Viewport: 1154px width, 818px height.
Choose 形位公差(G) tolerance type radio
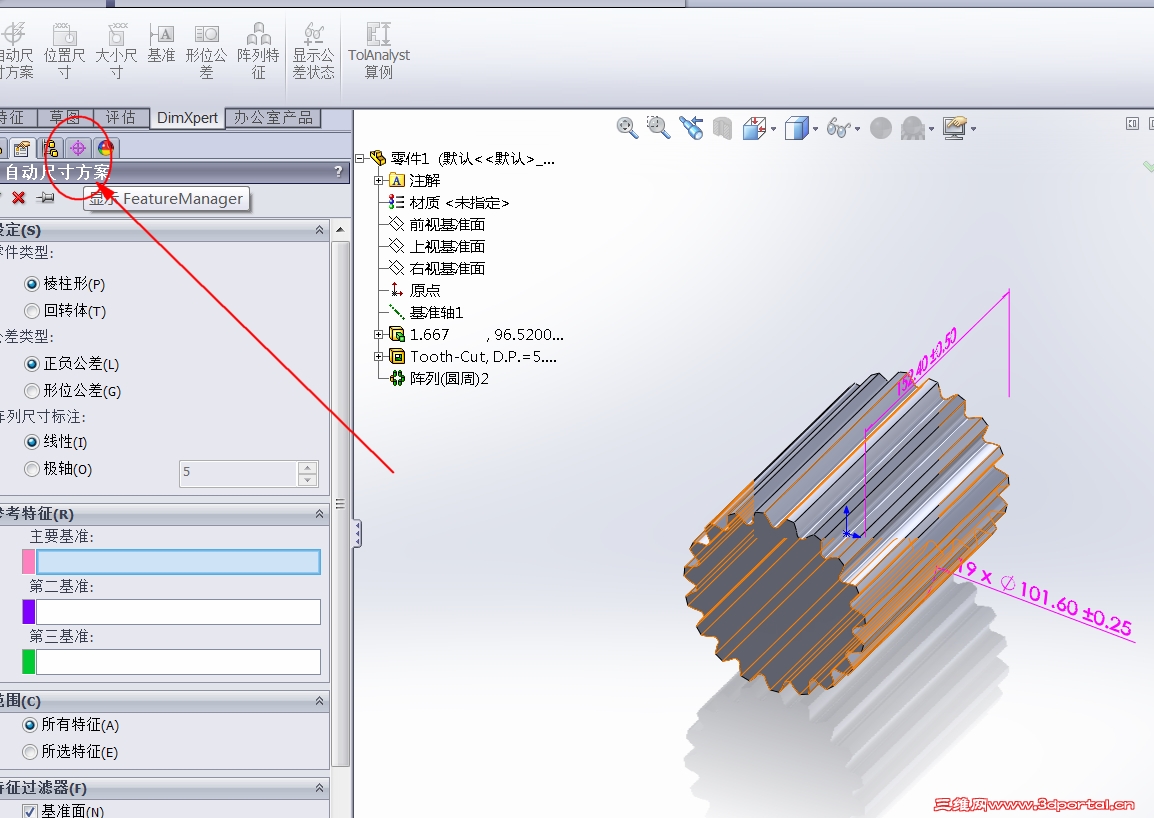32,391
